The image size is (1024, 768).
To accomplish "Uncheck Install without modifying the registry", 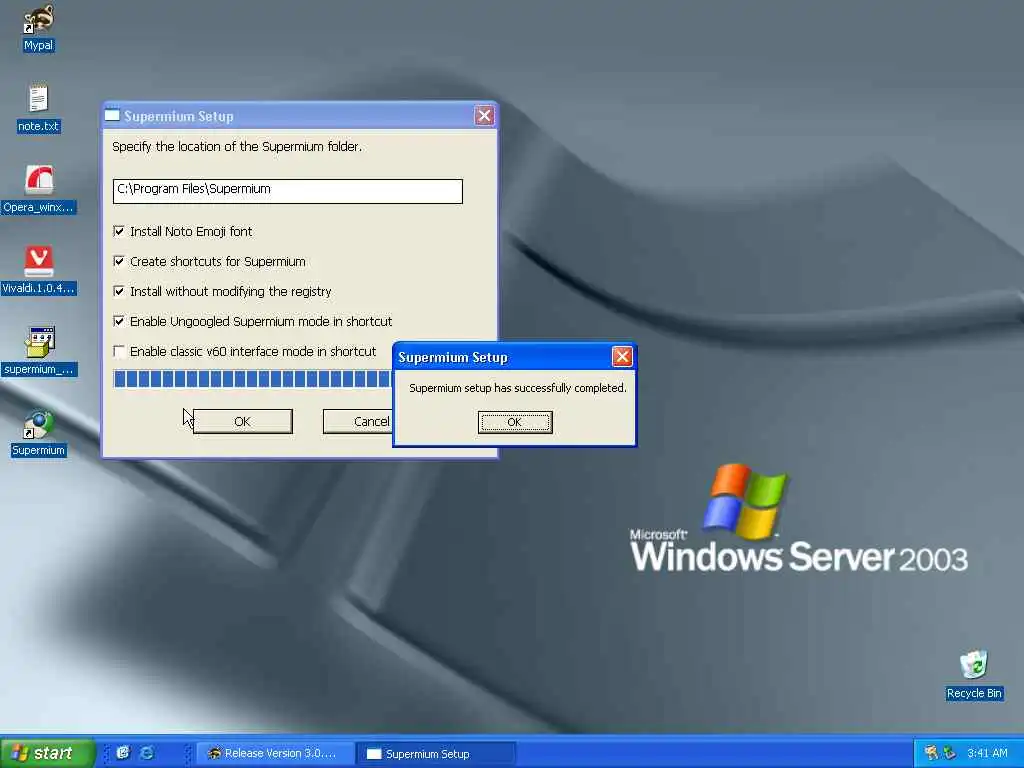I will [x=119, y=291].
